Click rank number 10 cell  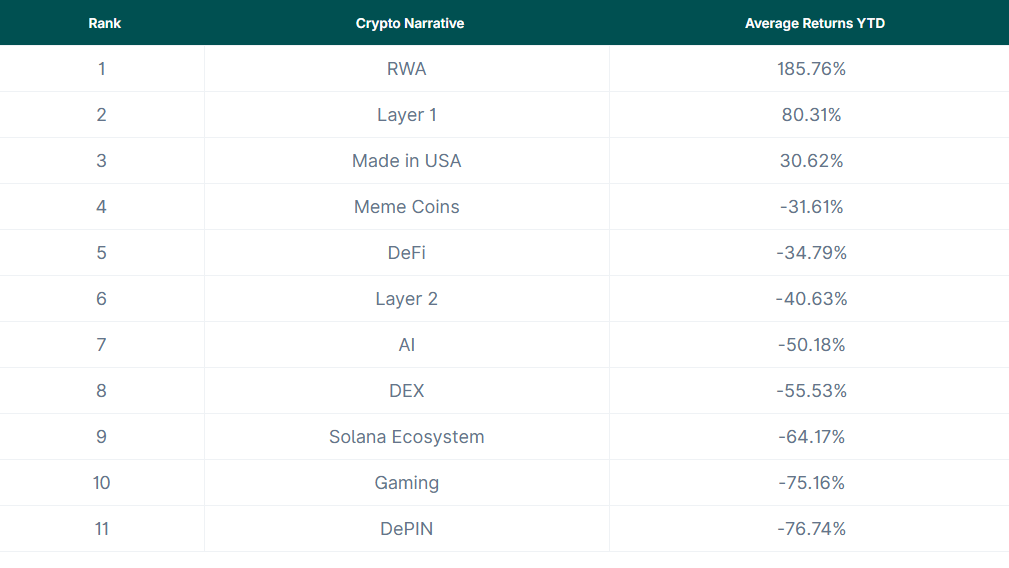pyautogui.click(x=102, y=483)
